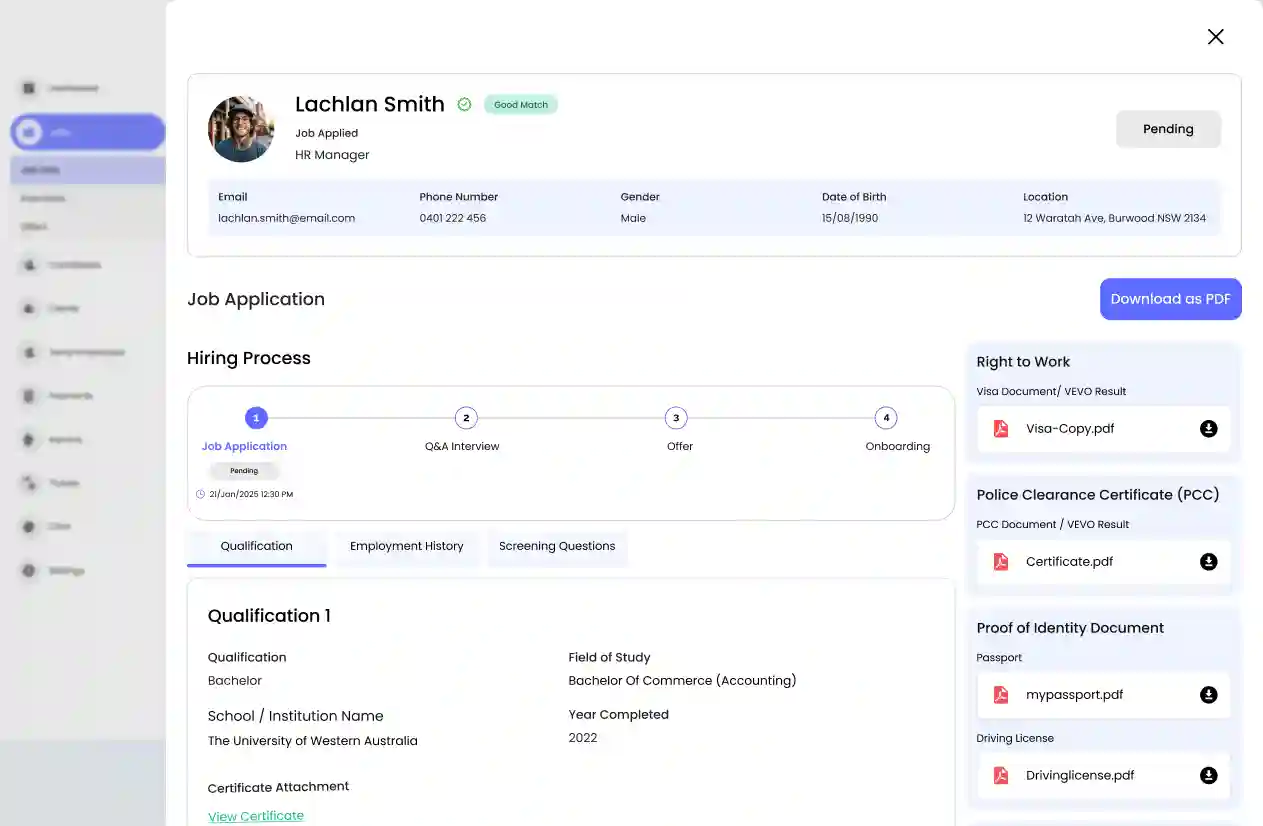
Task: Select step 4 Onboarding stage
Action: tap(885, 418)
